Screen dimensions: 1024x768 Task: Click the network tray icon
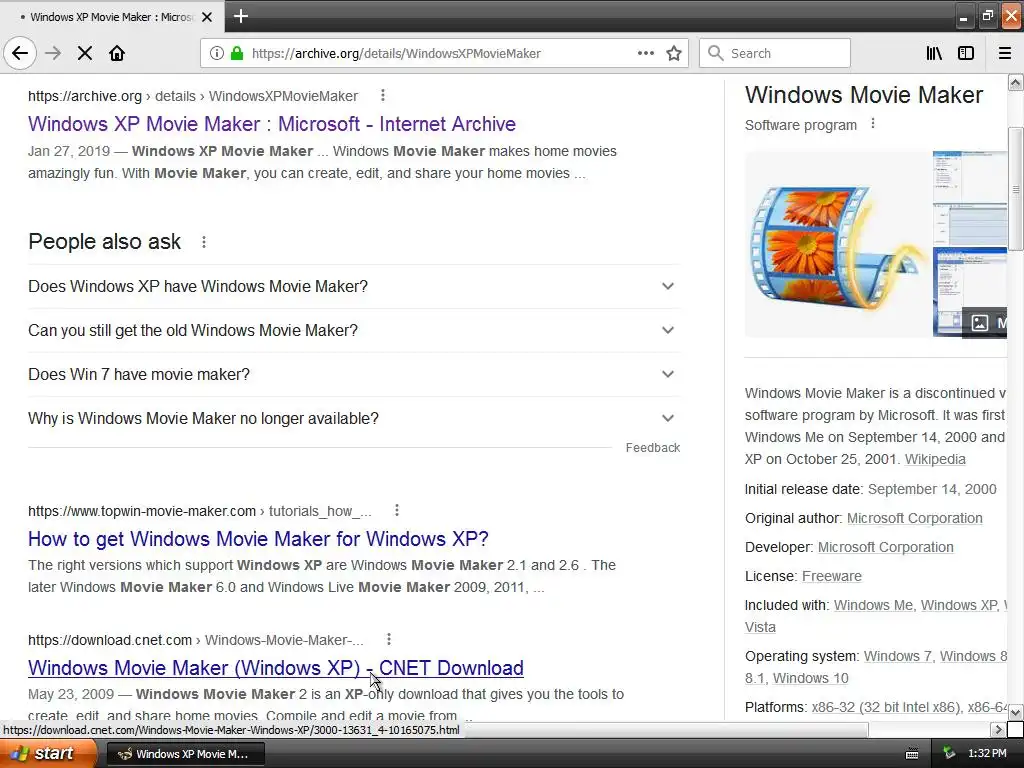(x=948, y=754)
